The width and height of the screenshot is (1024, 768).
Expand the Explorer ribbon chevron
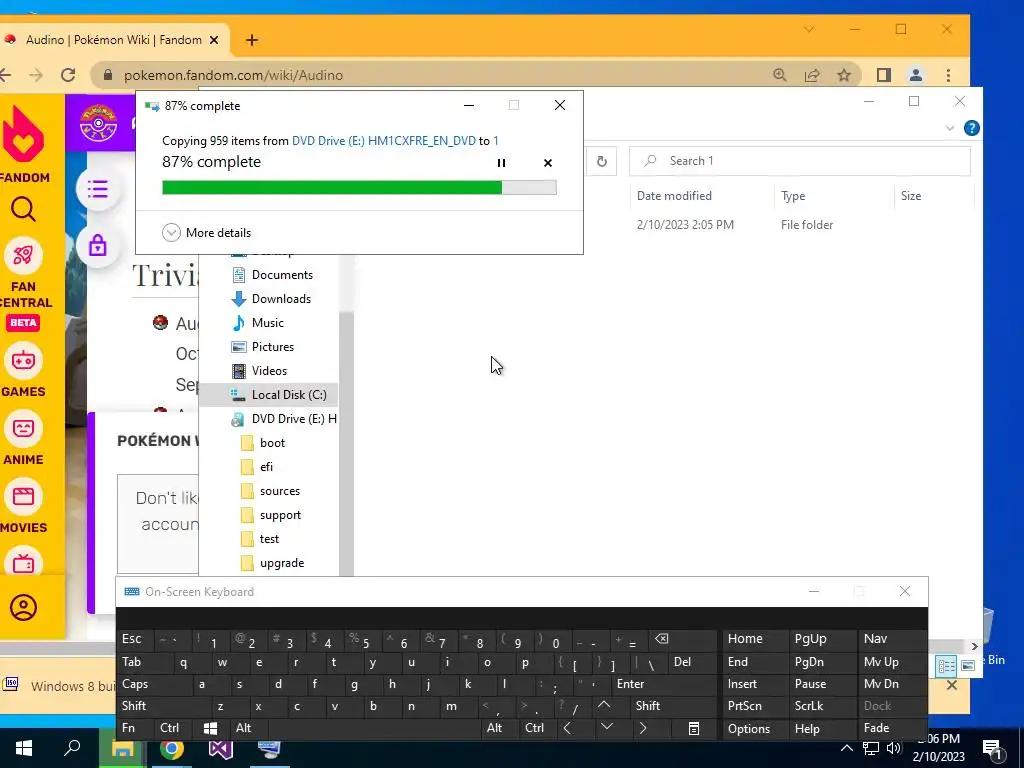(950, 128)
